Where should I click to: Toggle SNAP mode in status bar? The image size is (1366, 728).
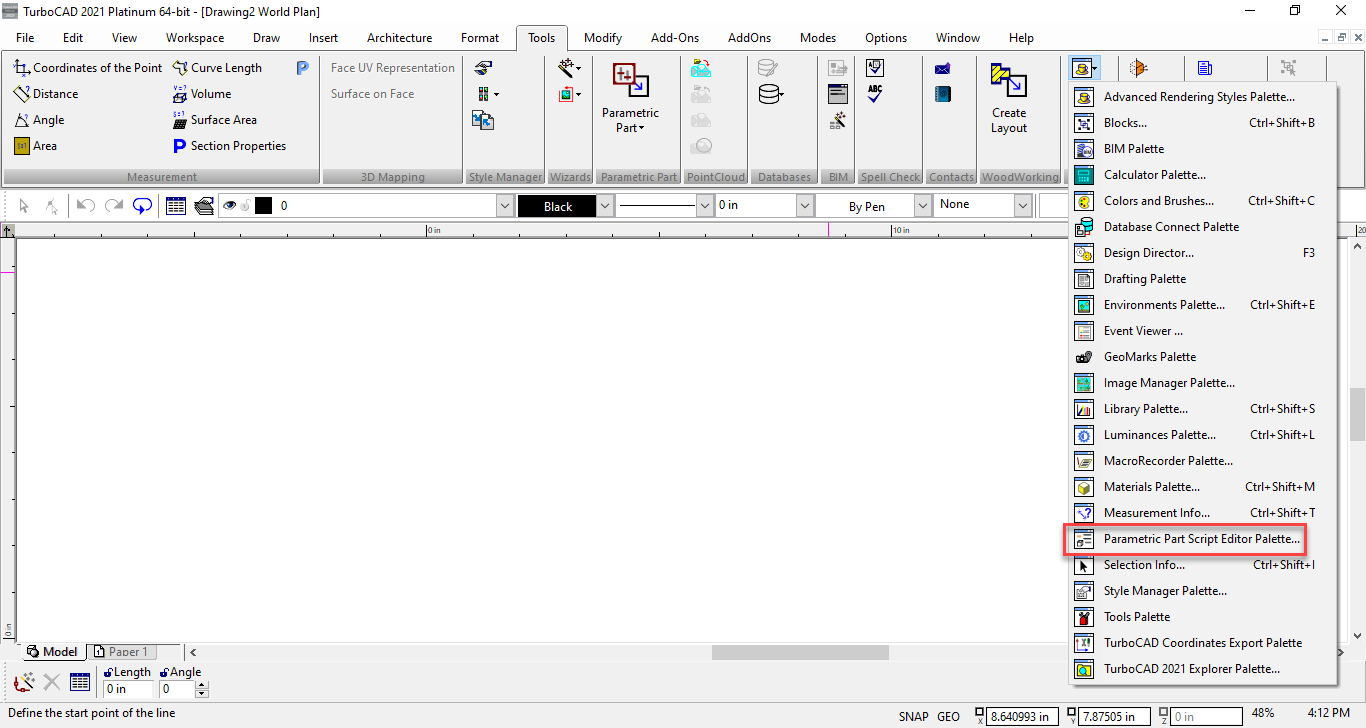point(913,716)
